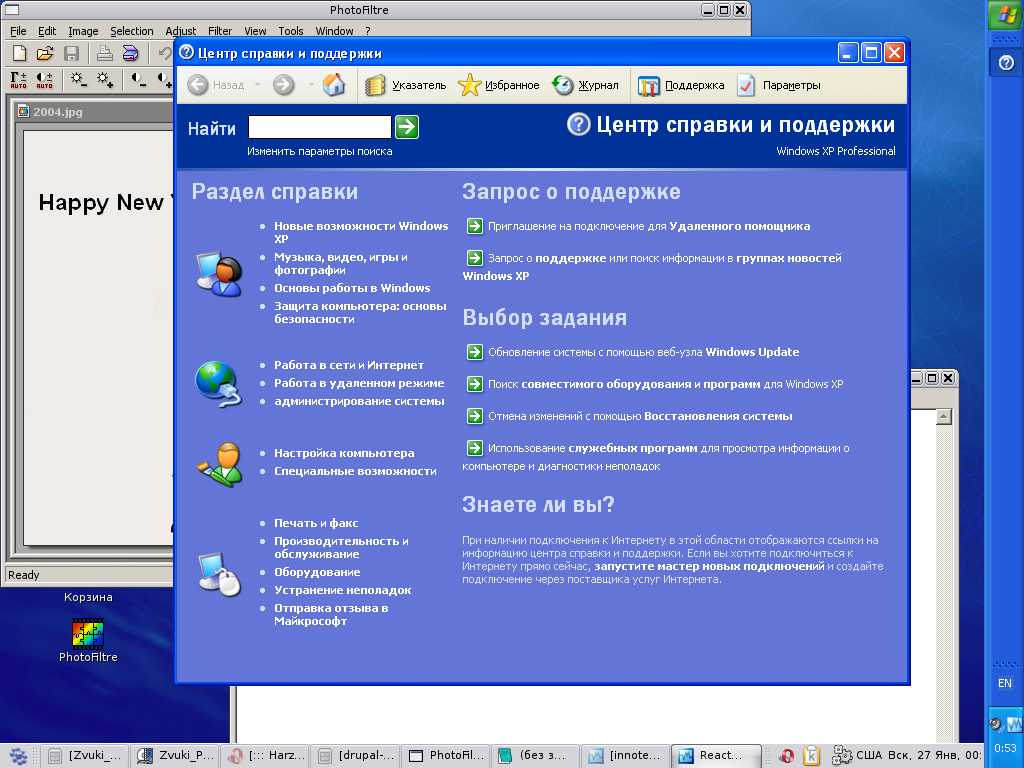Open Image menu in PhotoFiltre
The width and height of the screenshot is (1024, 768).
[x=83, y=31]
